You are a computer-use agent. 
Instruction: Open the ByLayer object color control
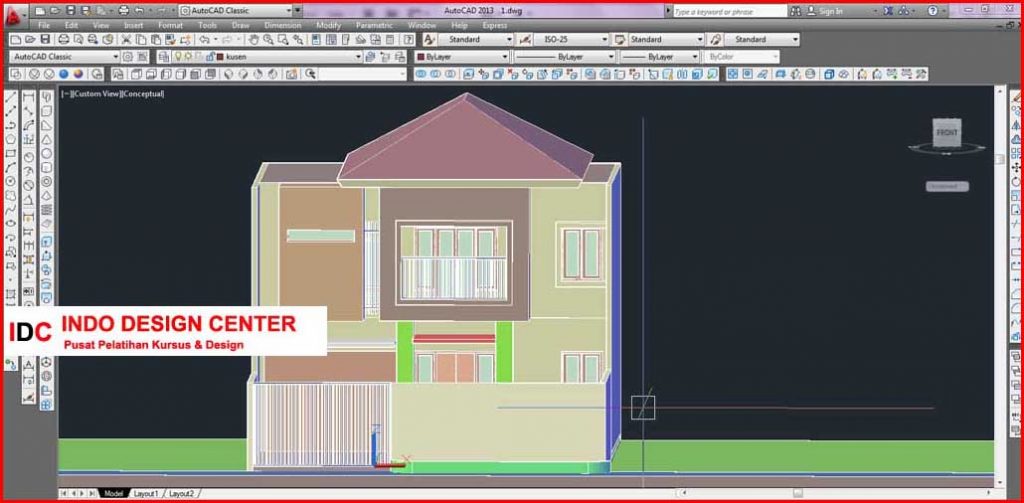pyautogui.click(x=462, y=57)
